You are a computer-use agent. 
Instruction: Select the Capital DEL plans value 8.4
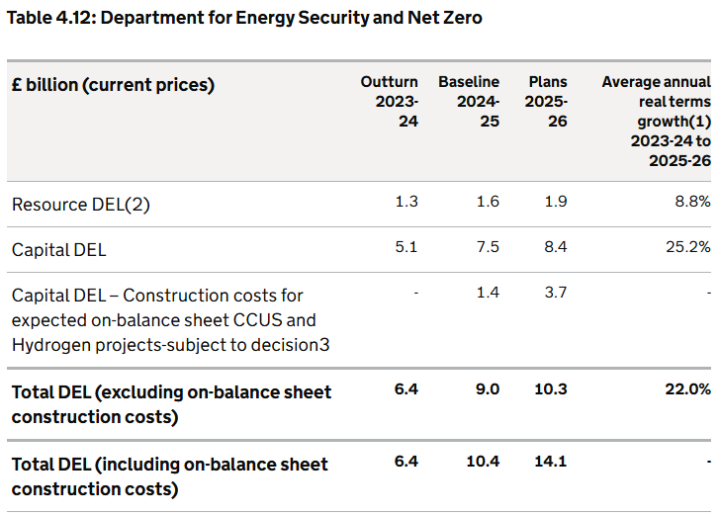555,248
